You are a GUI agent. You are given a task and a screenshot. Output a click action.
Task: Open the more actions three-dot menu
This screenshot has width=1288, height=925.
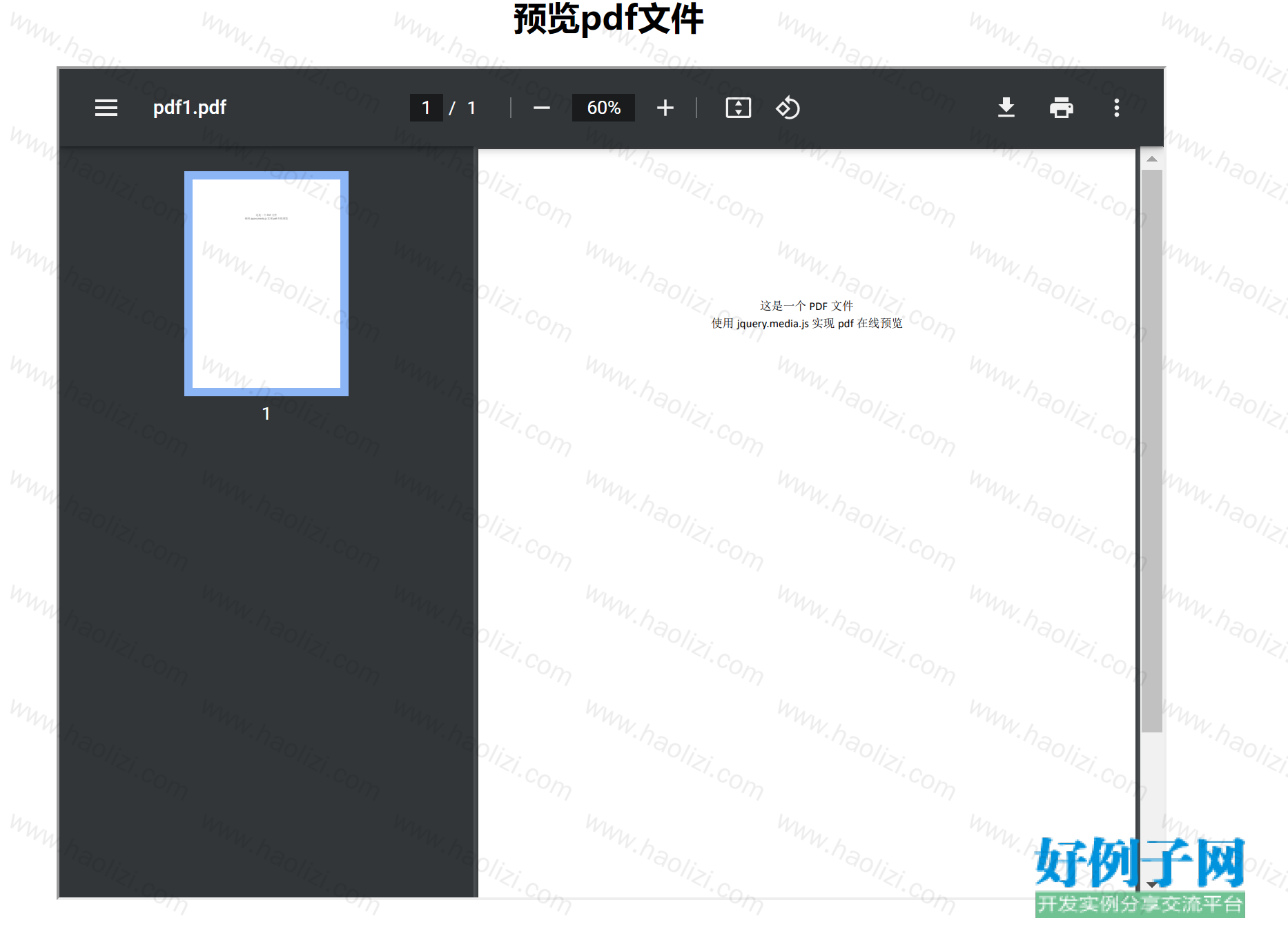click(x=1116, y=108)
